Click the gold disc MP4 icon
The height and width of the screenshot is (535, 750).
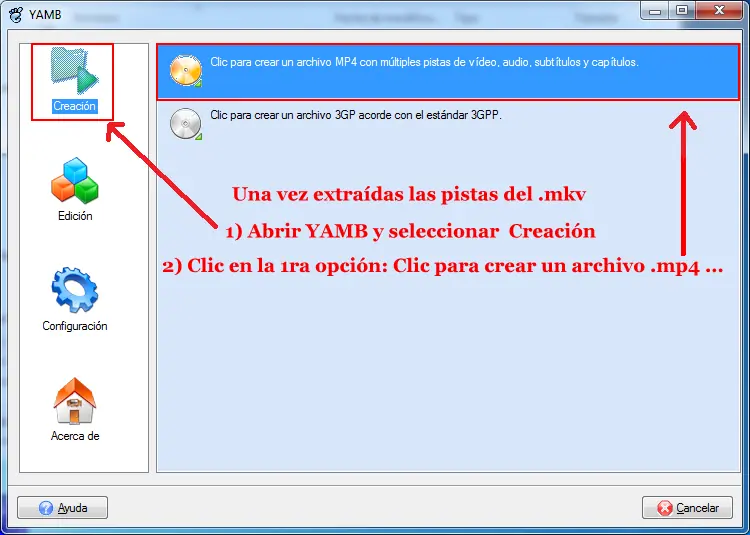coord(186,71)
